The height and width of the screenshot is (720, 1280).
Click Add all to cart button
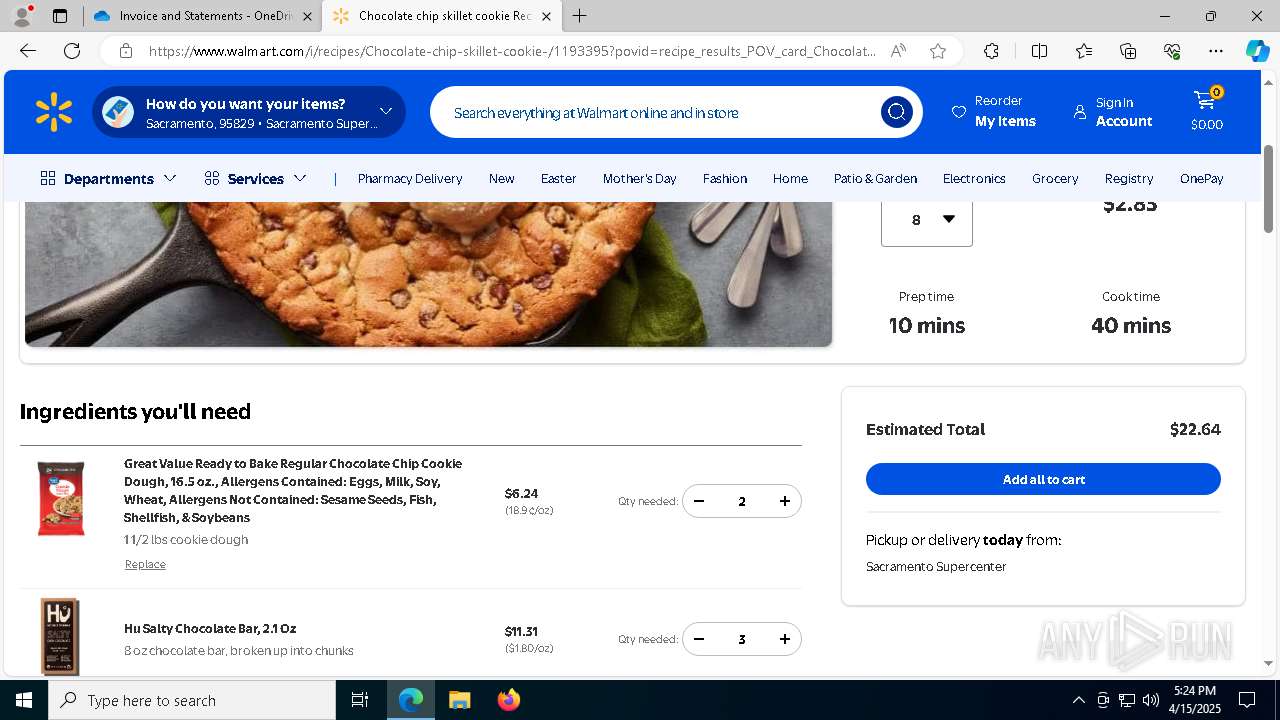point(1043,479)
